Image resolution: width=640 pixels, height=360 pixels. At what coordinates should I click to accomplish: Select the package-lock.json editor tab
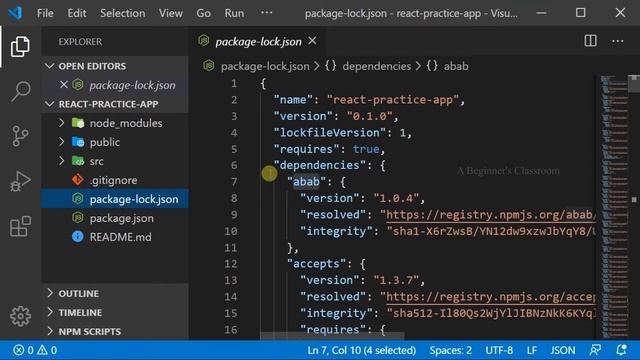click(x=258, y=41)
